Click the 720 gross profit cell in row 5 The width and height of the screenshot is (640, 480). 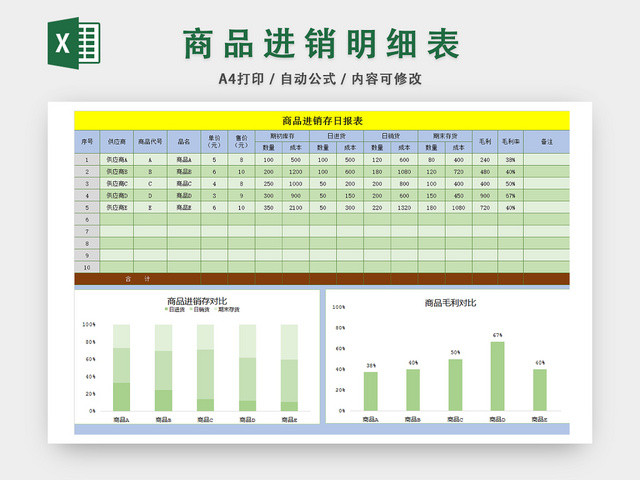coord(485,207)
